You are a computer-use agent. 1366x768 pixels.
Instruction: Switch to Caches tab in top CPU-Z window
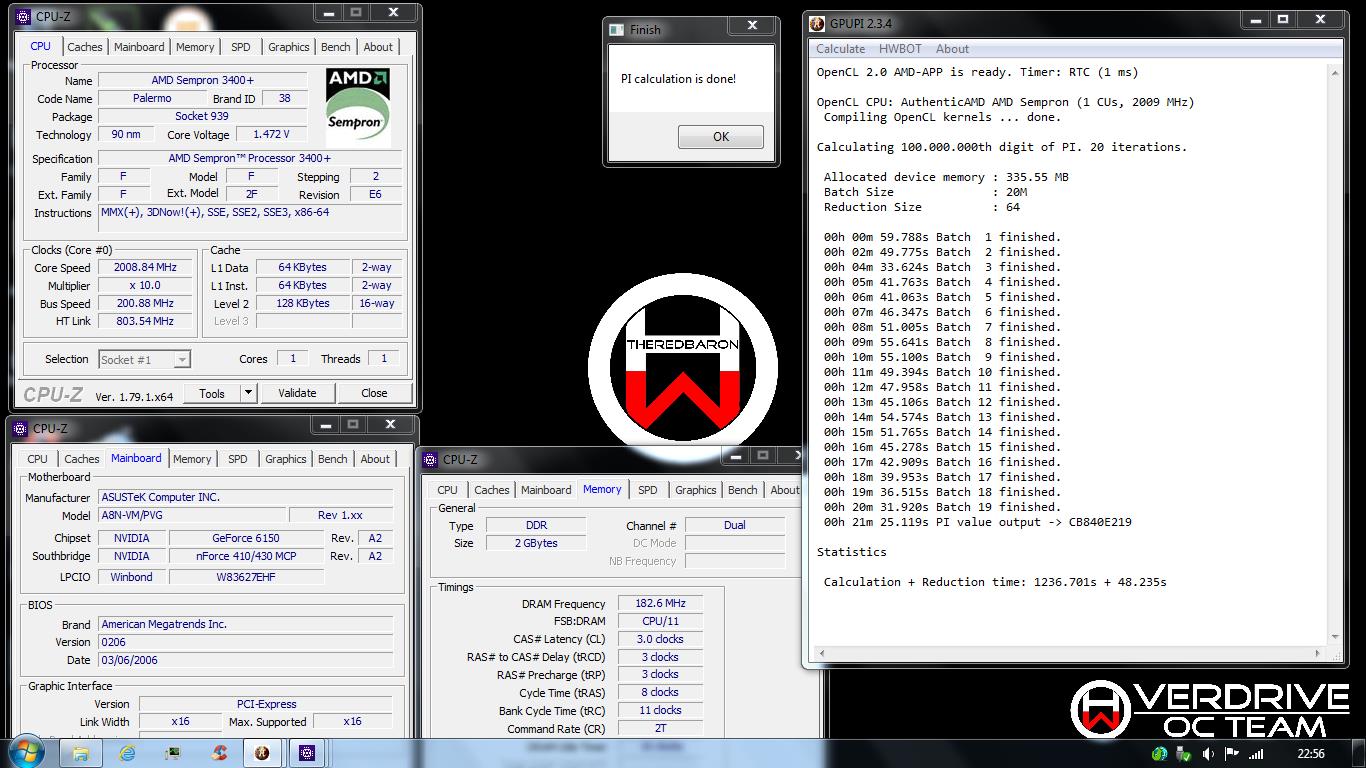pyautogui.click(x=85, y=47)
